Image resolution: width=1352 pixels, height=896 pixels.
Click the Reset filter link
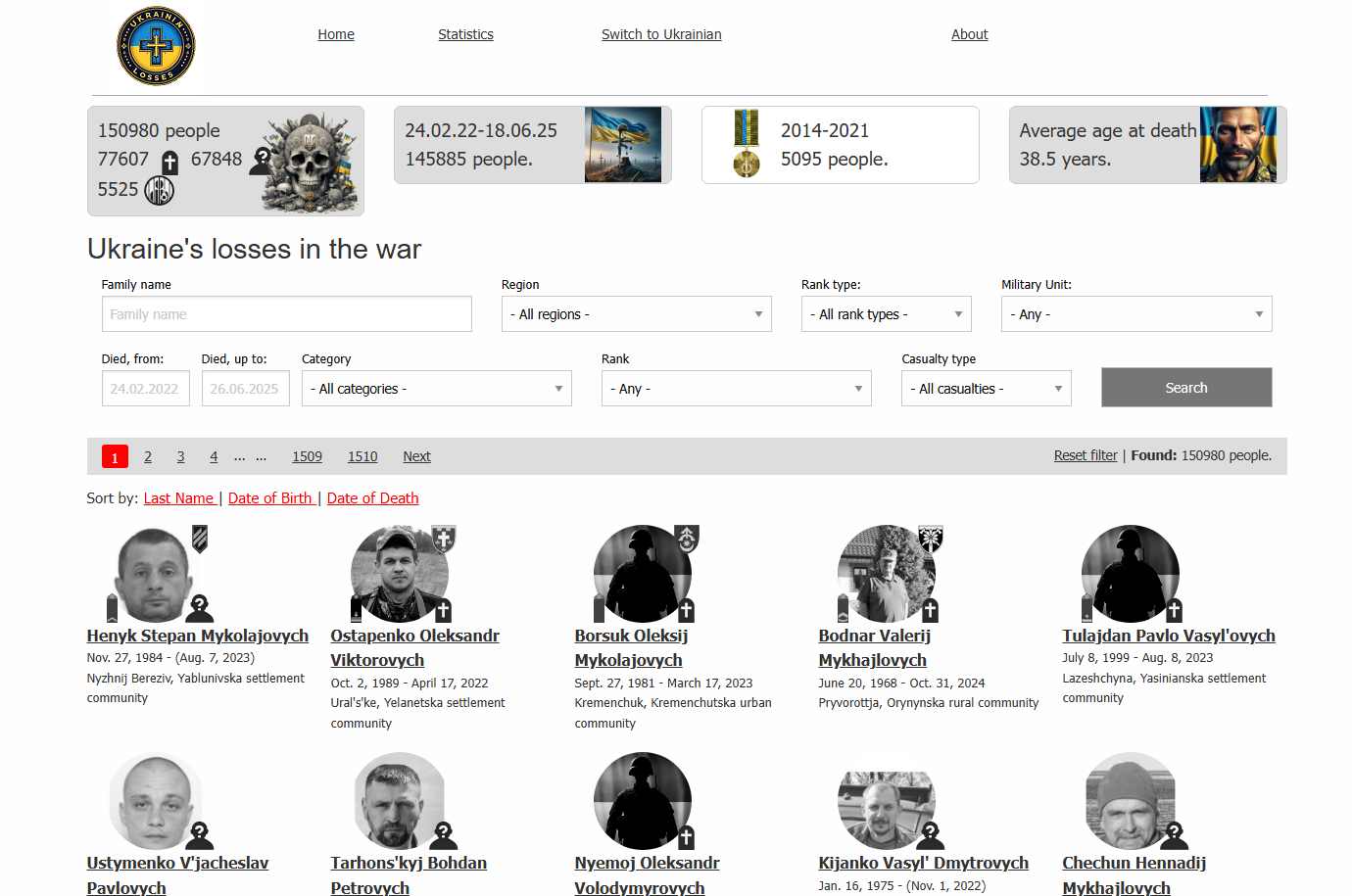tap(1086, 455)
